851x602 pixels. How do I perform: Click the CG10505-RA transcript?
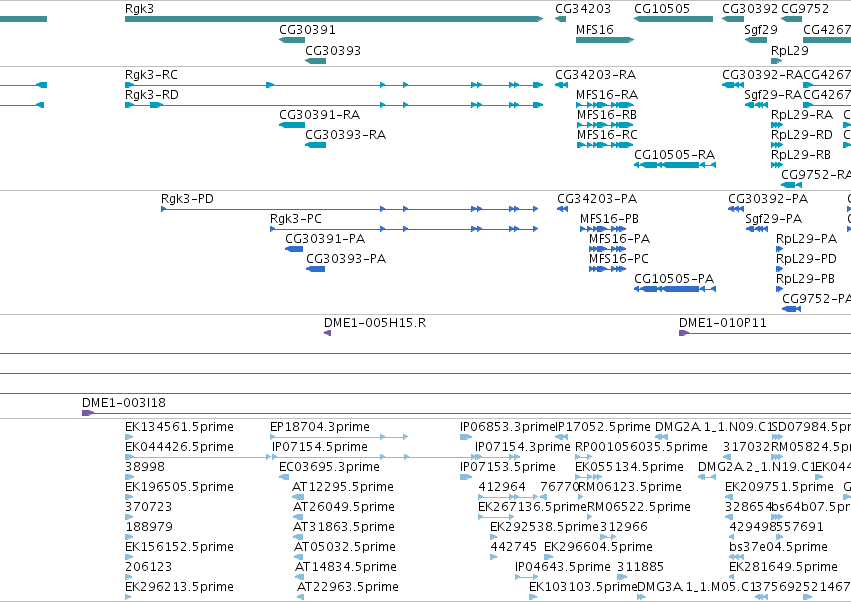click(675, 164)
